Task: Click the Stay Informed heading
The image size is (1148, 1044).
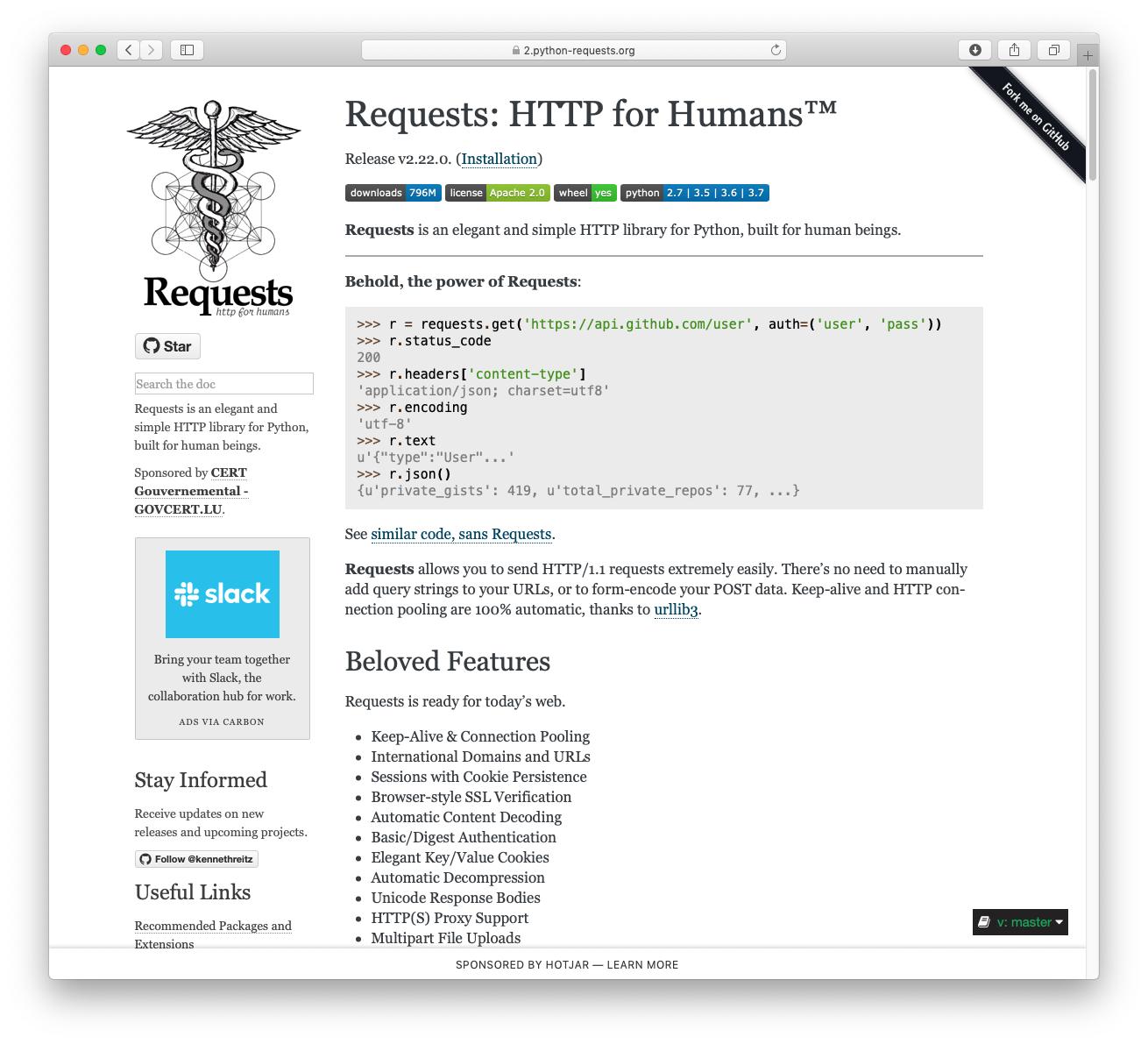Action: coord(201,780)
